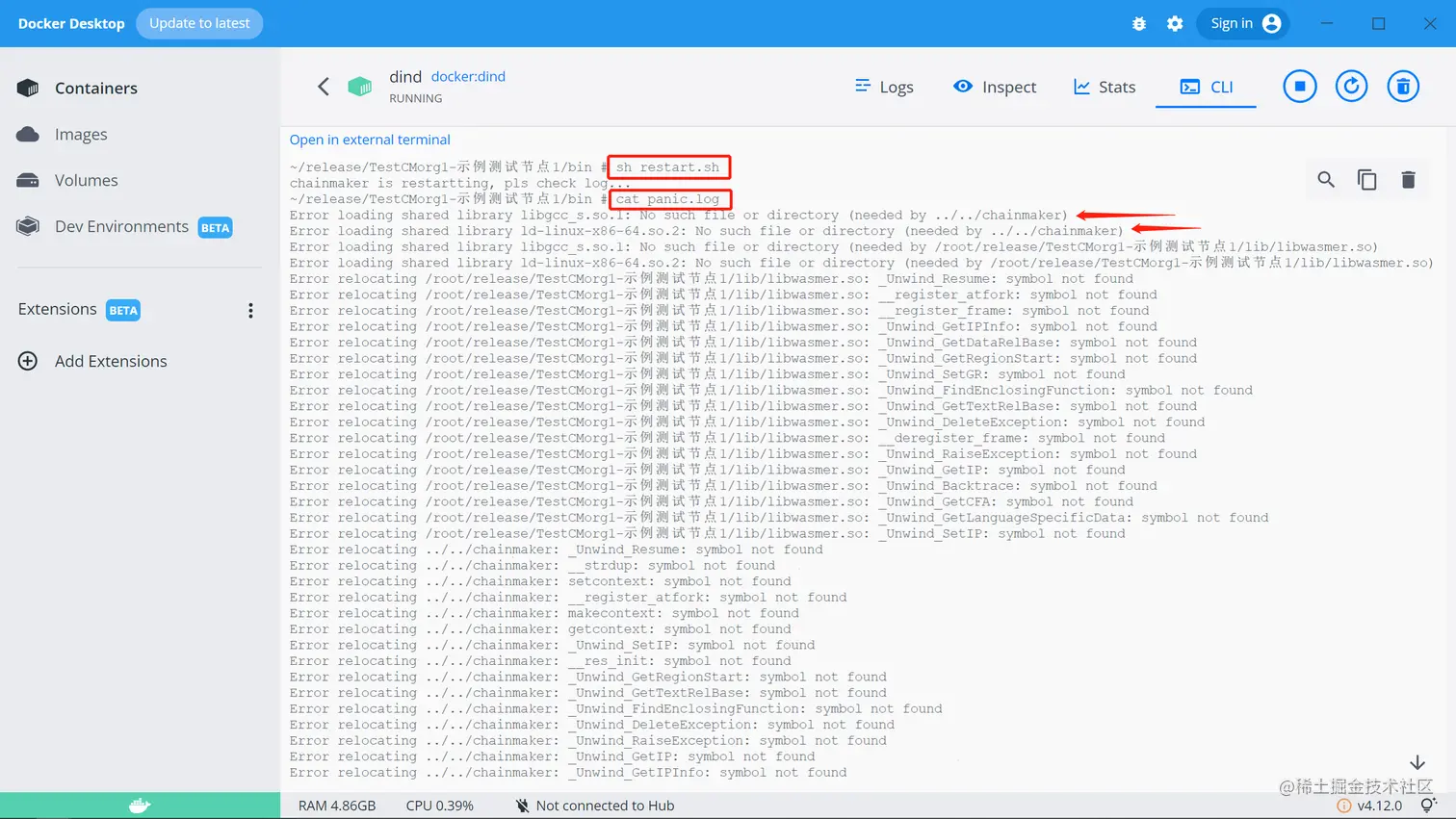Click the 'setcontext: symbol not found' line
This screenshot has height=819, width=1456.
pos(540,581)
